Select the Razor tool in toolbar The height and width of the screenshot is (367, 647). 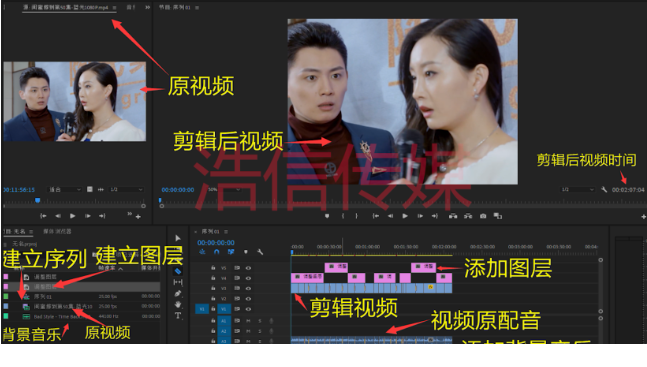178,271
